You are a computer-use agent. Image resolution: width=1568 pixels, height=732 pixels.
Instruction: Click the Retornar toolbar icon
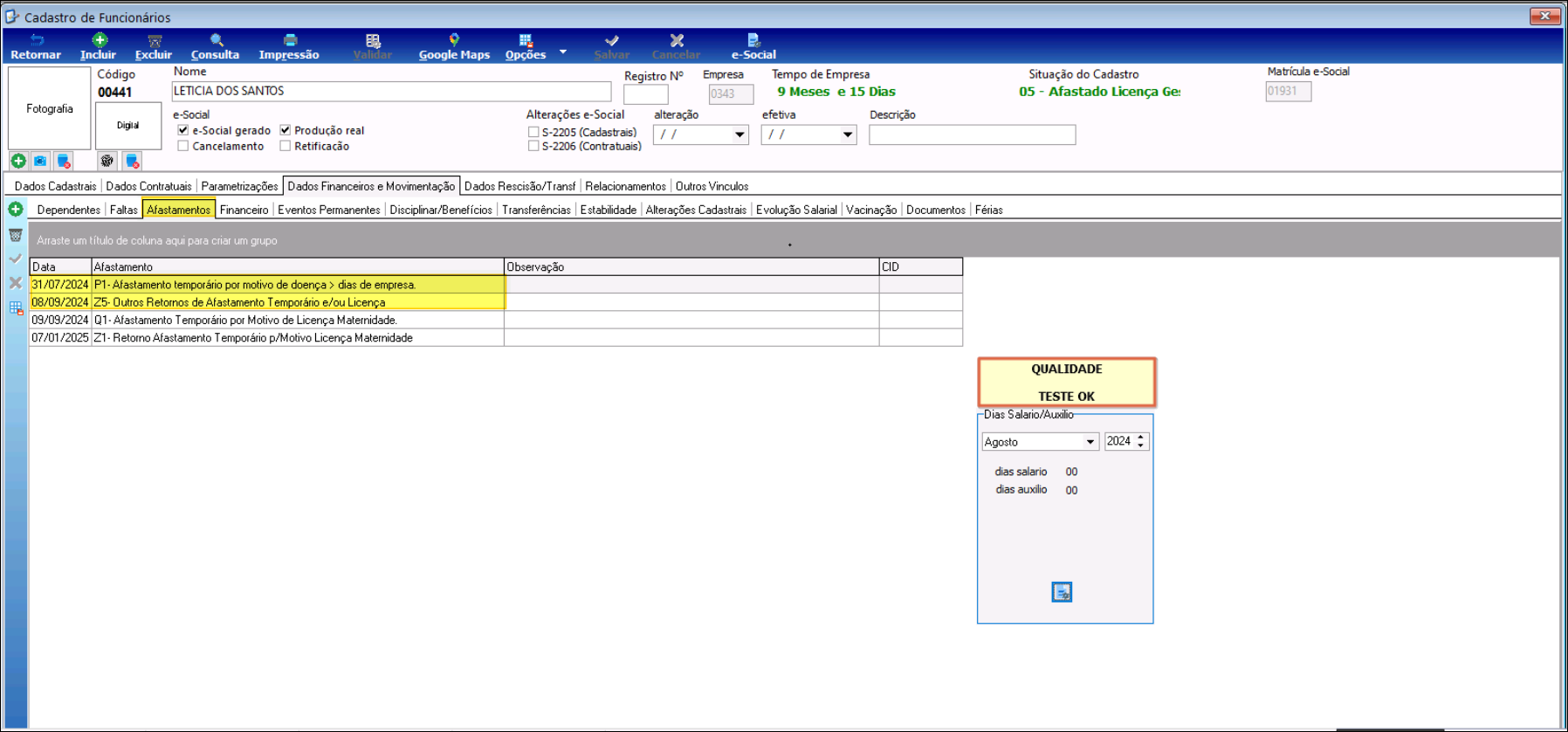click(37, 40)
